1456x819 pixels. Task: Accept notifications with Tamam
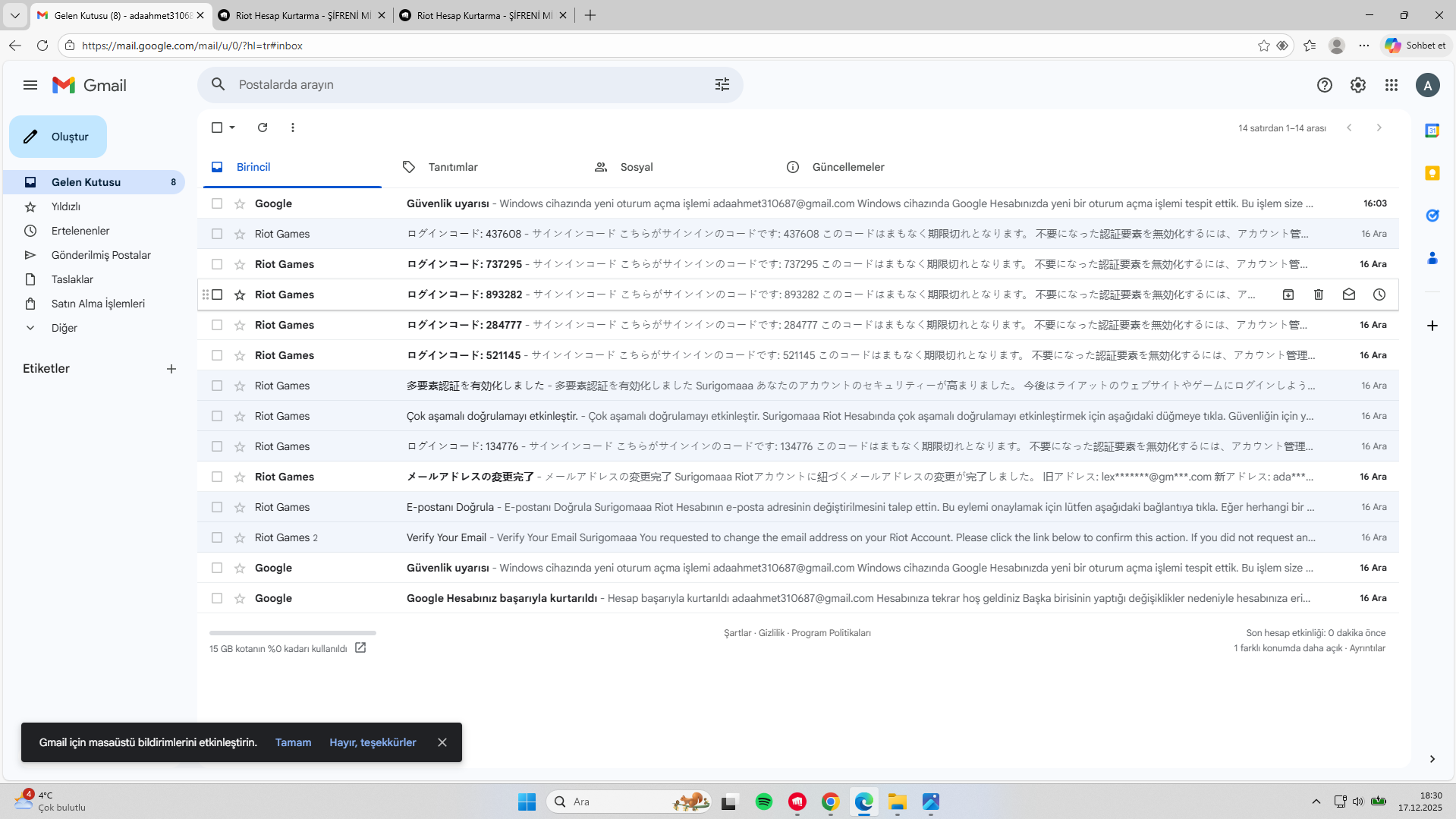click(x=293, y=742)
